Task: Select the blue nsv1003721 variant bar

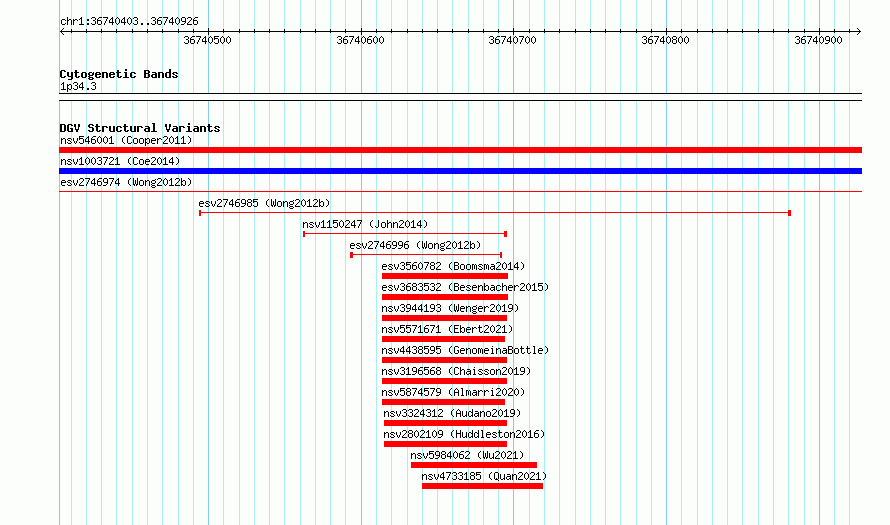Action: point(460,171)
